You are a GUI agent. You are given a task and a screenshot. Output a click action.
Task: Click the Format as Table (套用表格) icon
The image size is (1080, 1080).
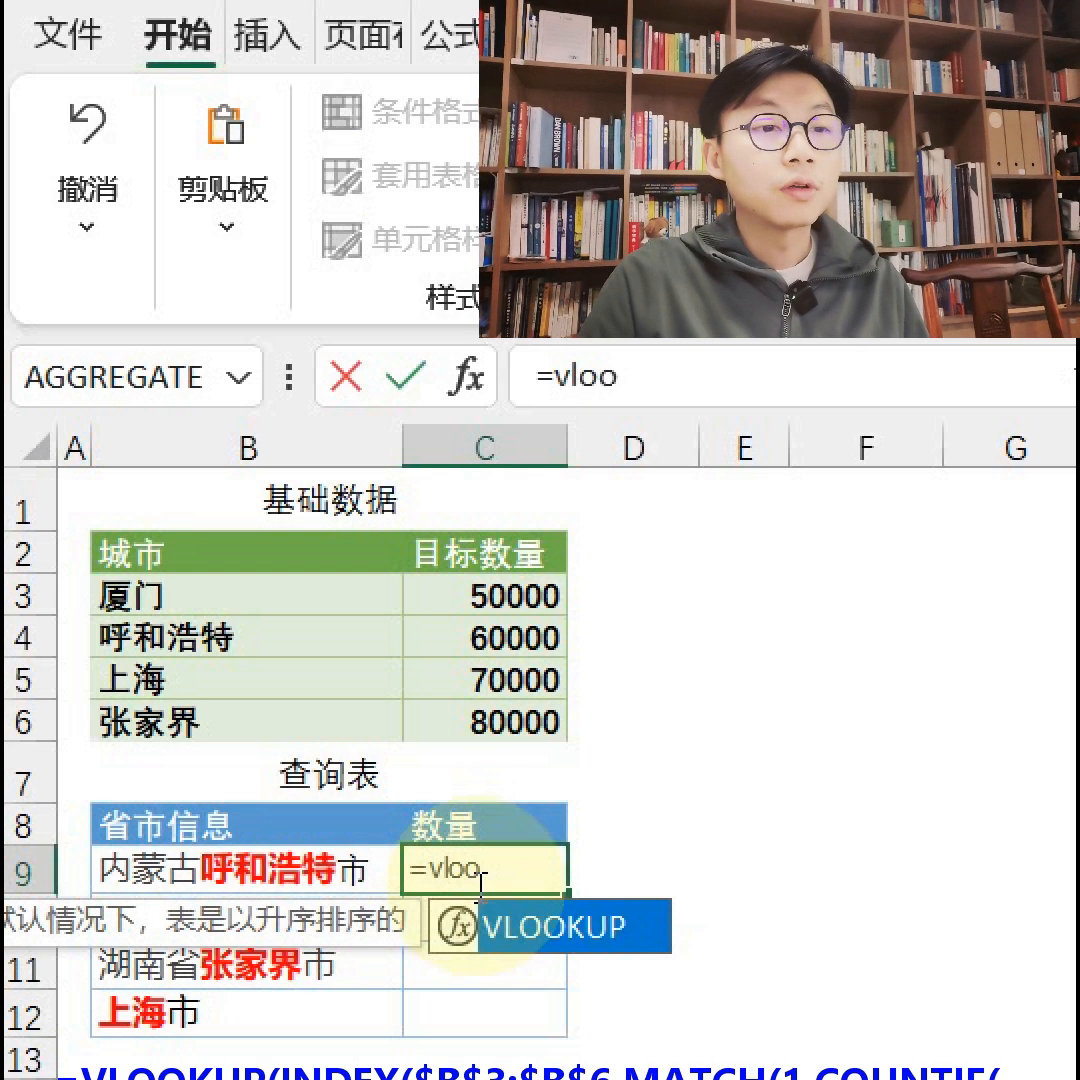coord(342,176)
